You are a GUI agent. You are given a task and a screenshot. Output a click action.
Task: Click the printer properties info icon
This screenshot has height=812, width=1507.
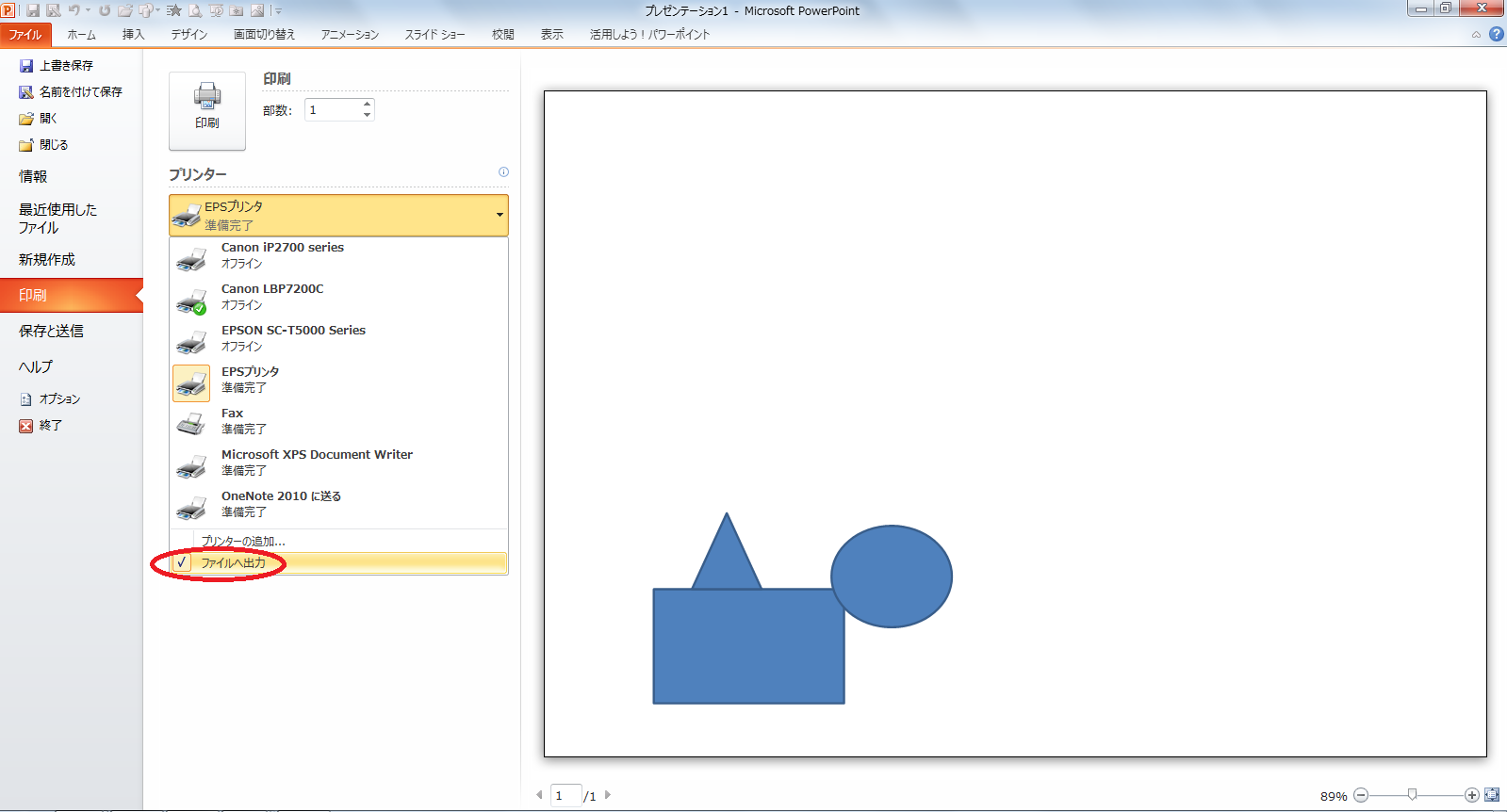pyautogui.click(x=503, y=172)
